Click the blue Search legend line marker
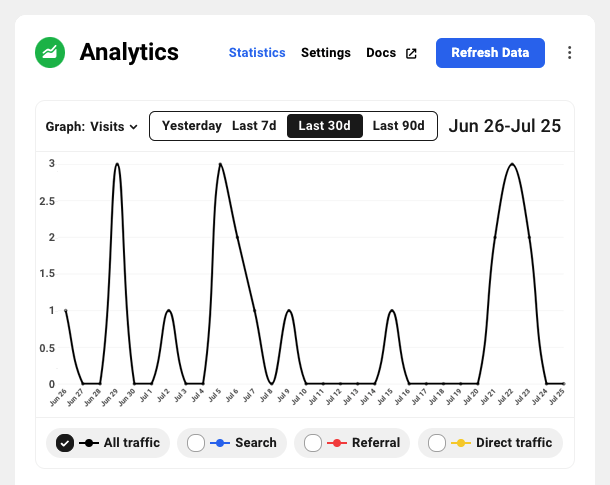This screenshot has height=485, width=610. click(220, 443)
